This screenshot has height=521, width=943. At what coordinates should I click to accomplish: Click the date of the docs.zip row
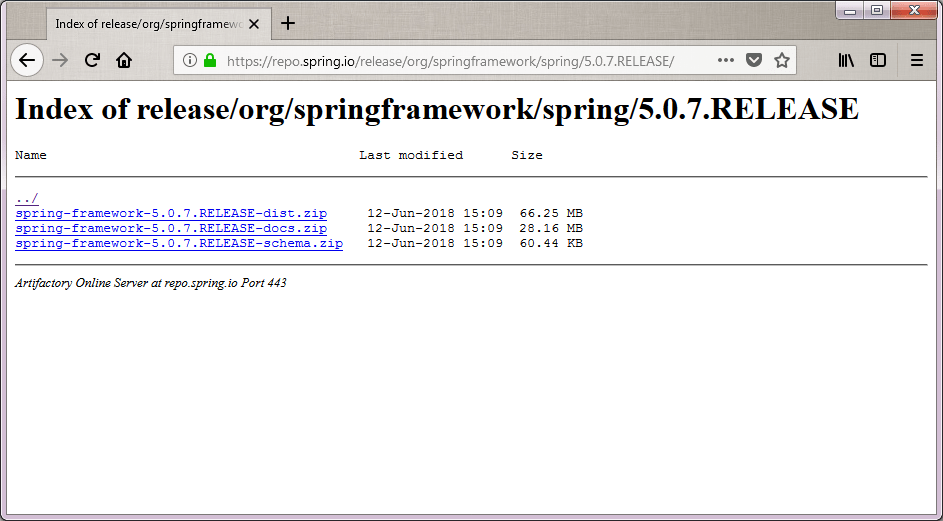[x=435, y=228]
